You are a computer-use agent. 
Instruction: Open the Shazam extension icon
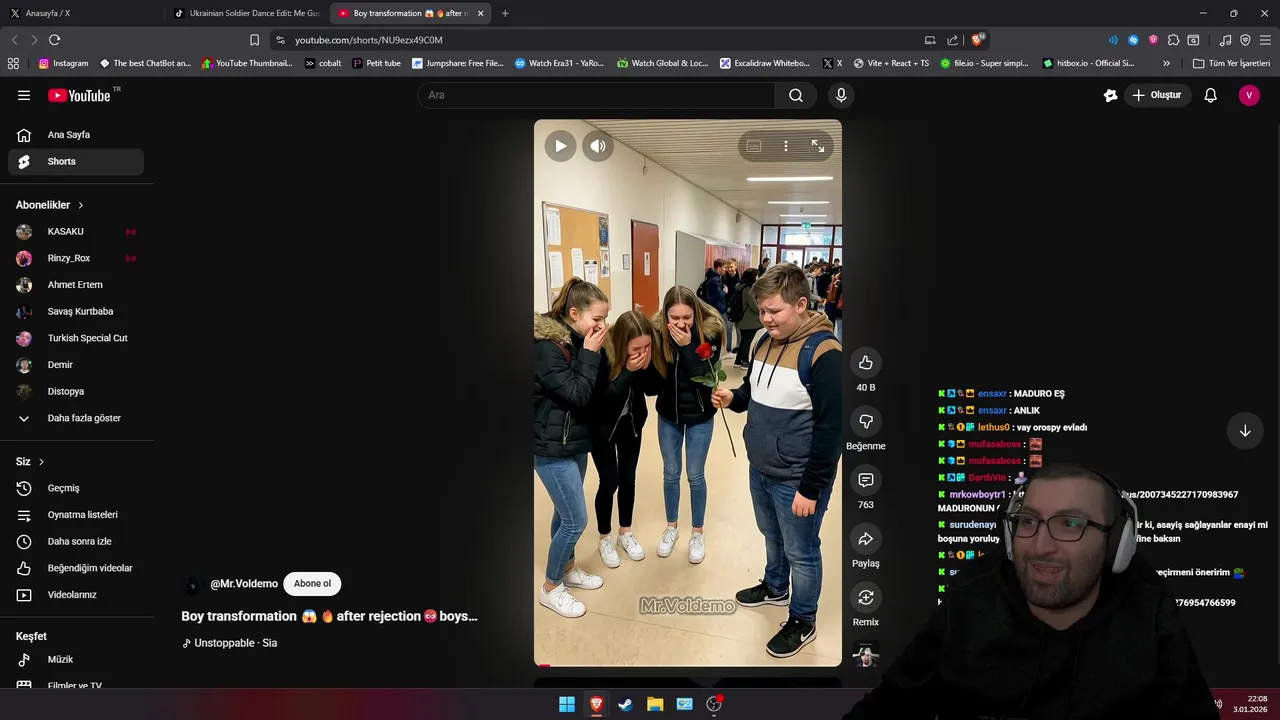[1133, 40]
